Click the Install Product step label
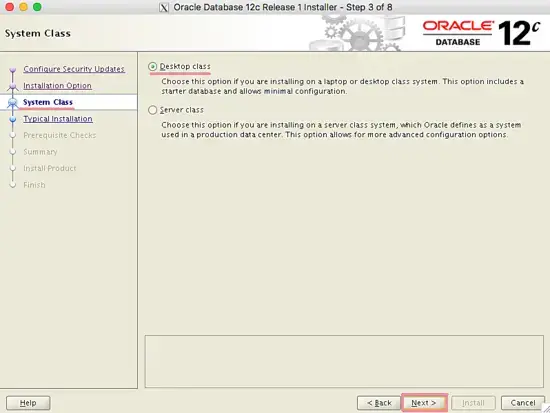550x413 pixels. tap(50, 168)
